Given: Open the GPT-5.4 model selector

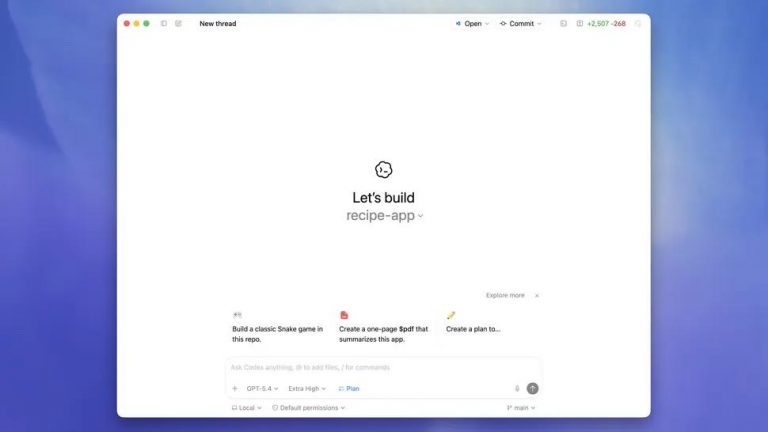Looking at the screenshot, I should [263, 388].
